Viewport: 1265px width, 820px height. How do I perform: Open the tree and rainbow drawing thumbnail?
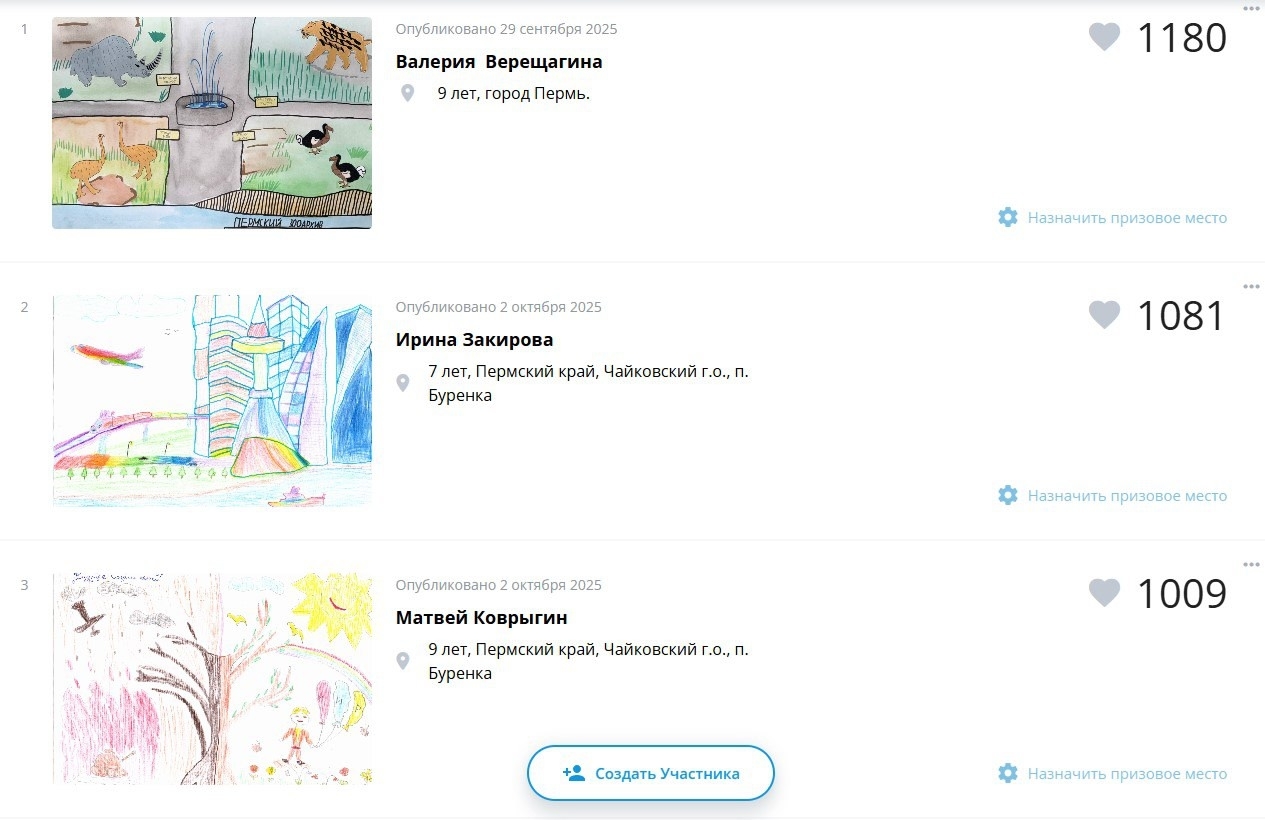pyautogui.click(x=212, y=679)
